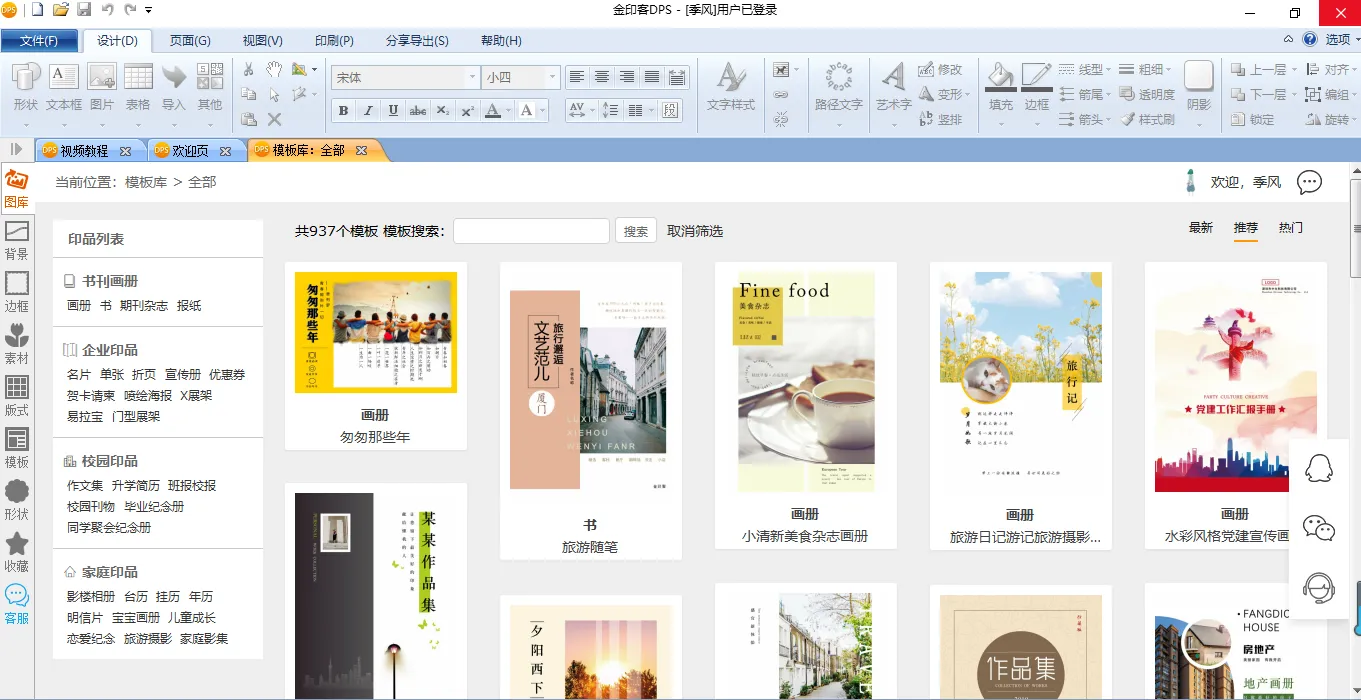Viewport: 1361px width, 700px height.
Task: Expand the 小四 font size dropdown
Action: [x=551, y=78]
